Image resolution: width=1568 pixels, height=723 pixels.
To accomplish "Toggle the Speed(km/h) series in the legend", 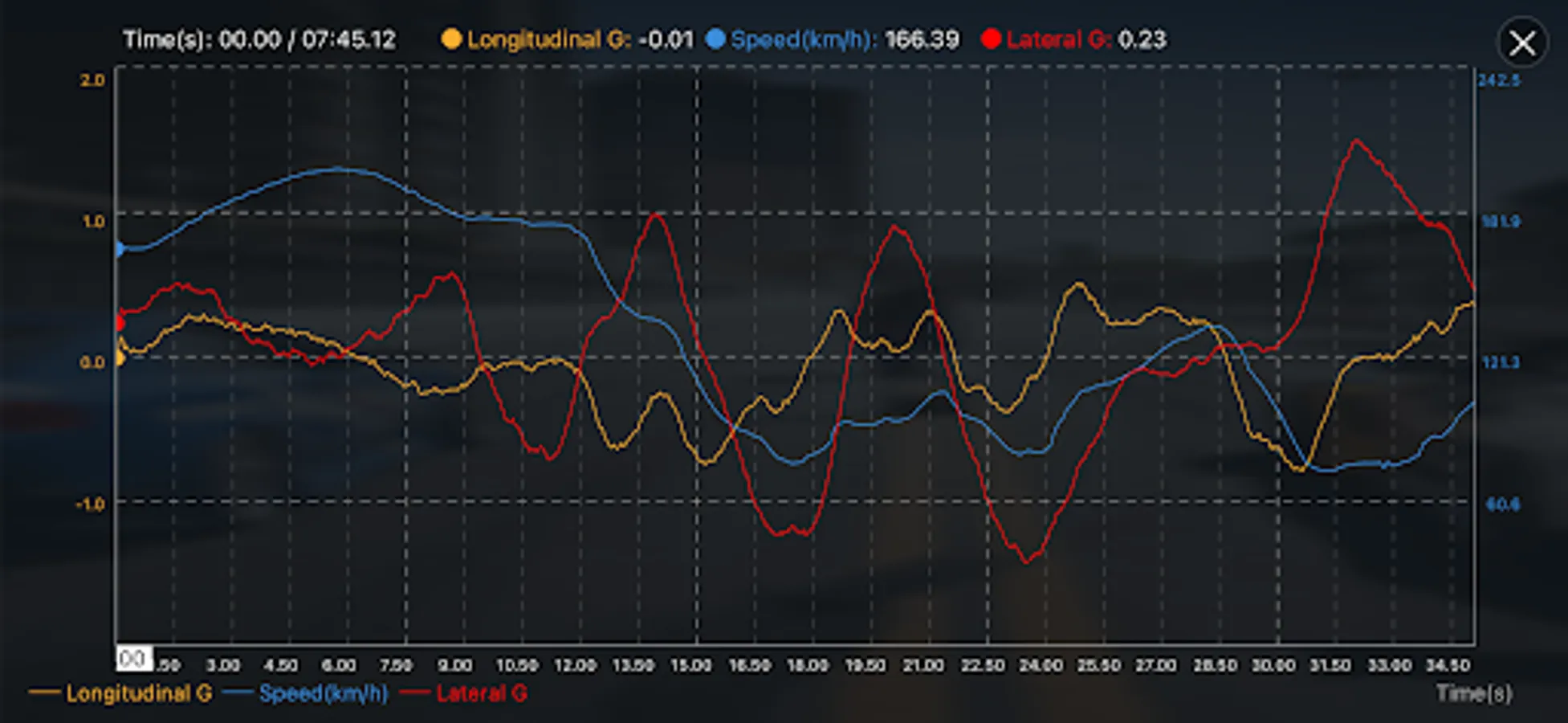I will (x=305, y=693).
